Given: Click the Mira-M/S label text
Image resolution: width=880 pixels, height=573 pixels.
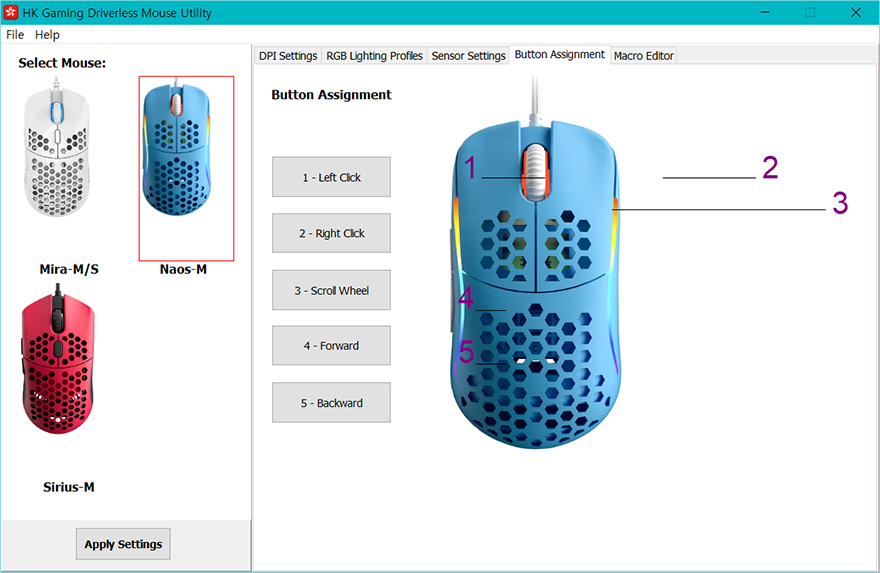Looking at the screenshot, I should pyautogui.click(x=69, y=269).
